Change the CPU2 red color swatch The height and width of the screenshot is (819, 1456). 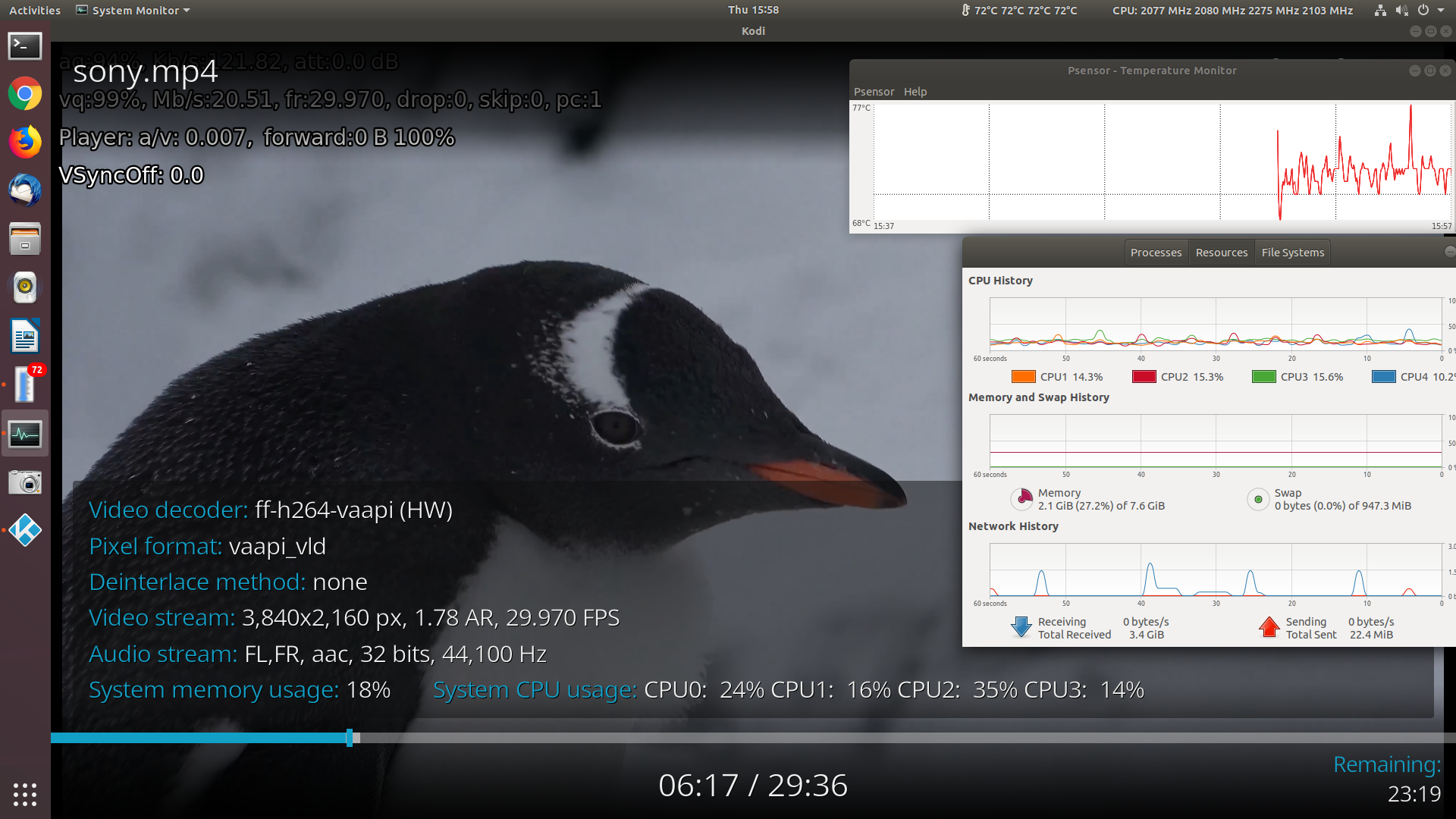pos(1144,377)
